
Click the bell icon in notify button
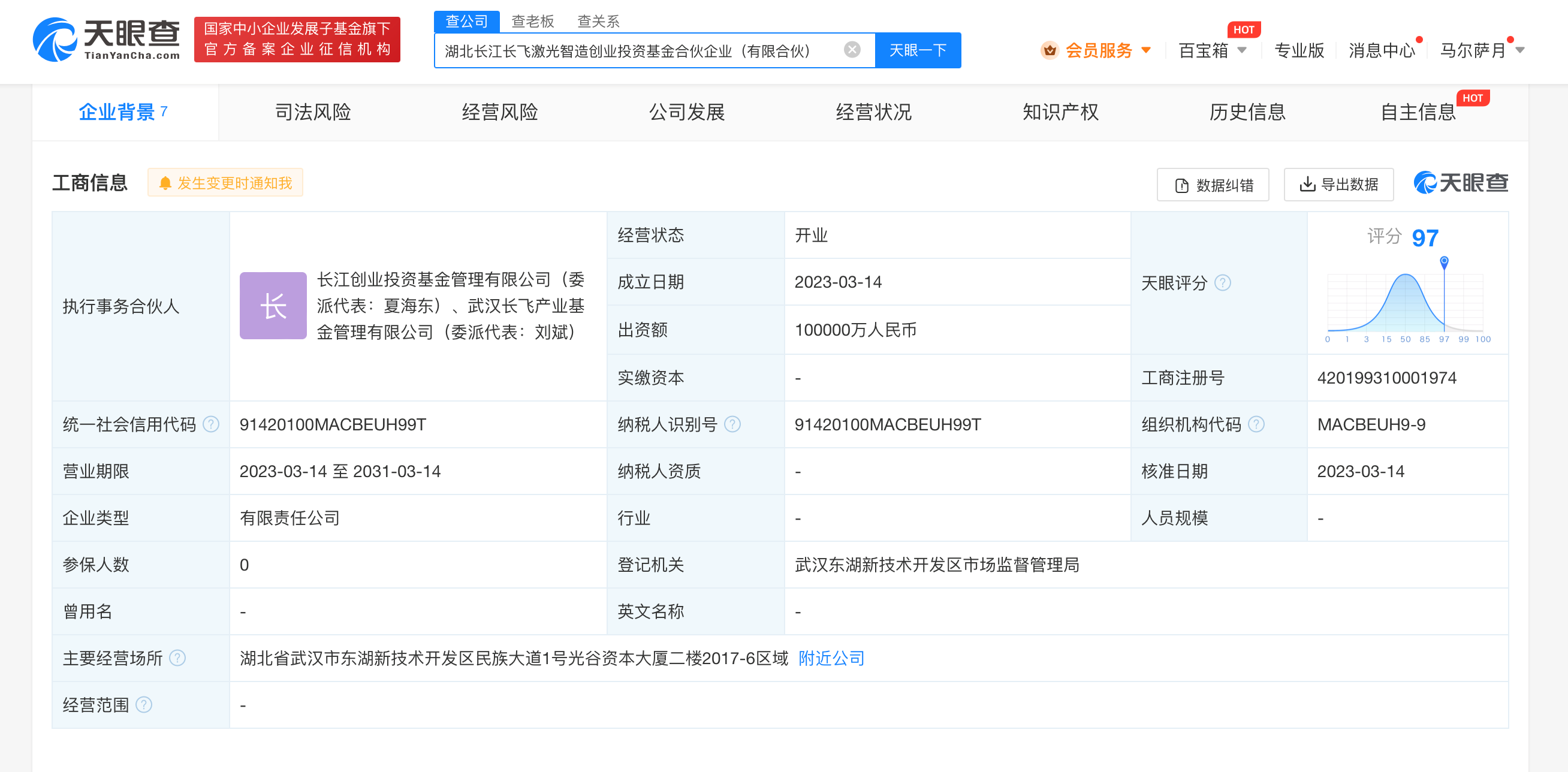[165, 183]
